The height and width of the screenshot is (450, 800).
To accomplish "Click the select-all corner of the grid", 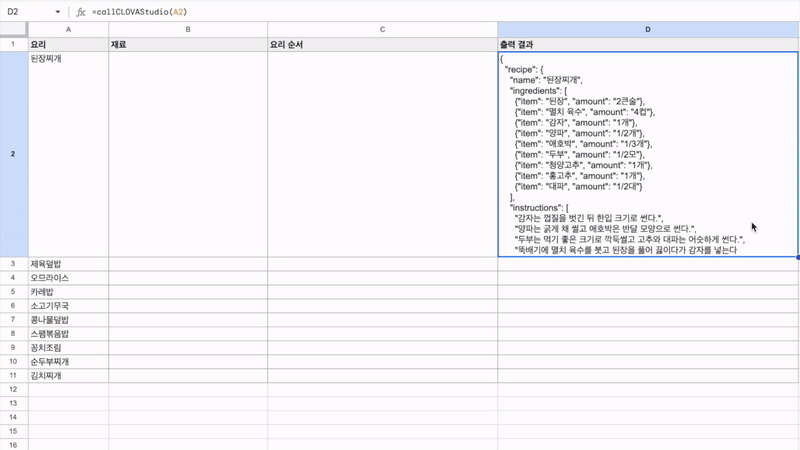I will click(x=13, y=30).
